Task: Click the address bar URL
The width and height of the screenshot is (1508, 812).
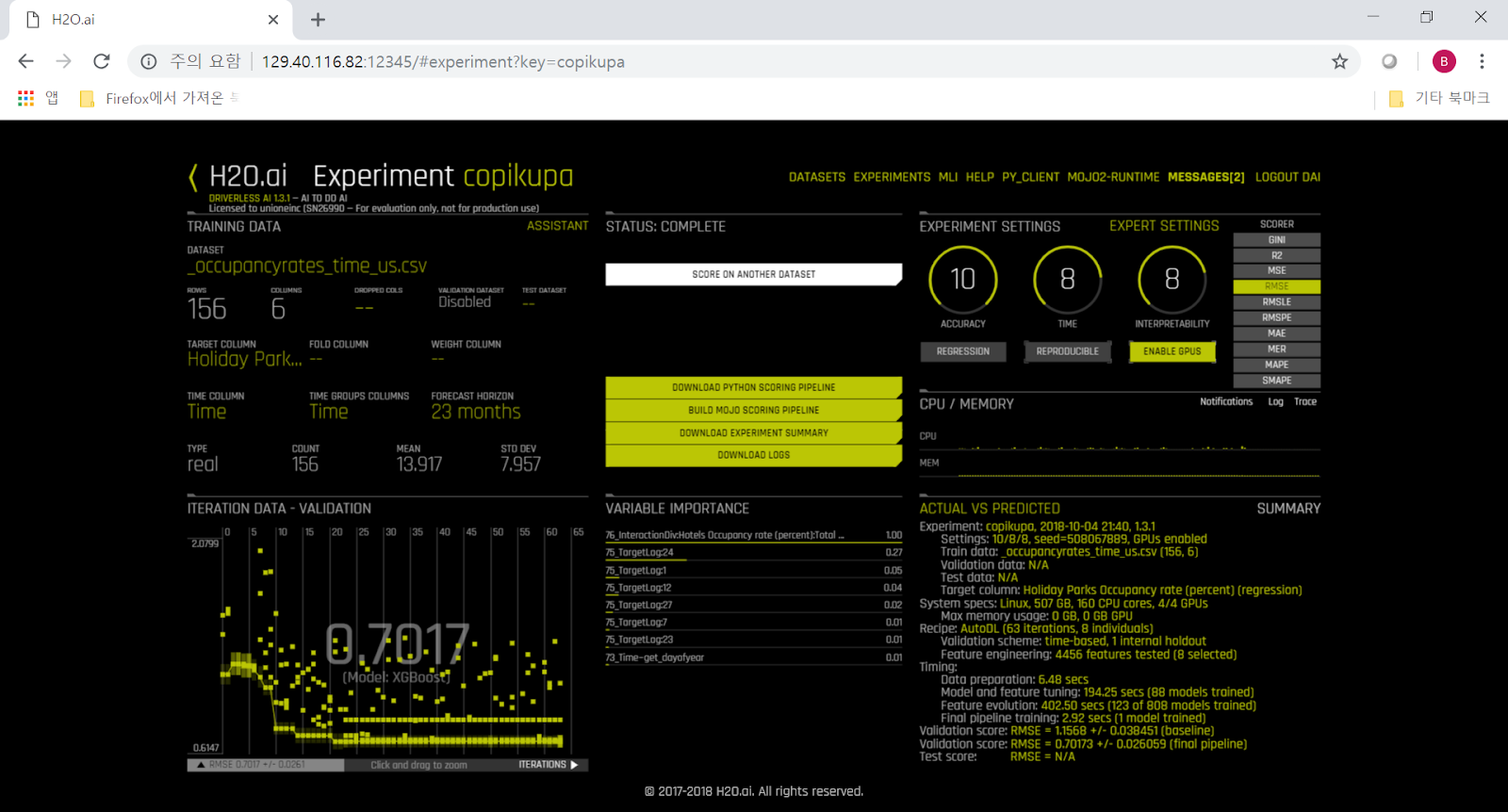Action: point(443,61)
